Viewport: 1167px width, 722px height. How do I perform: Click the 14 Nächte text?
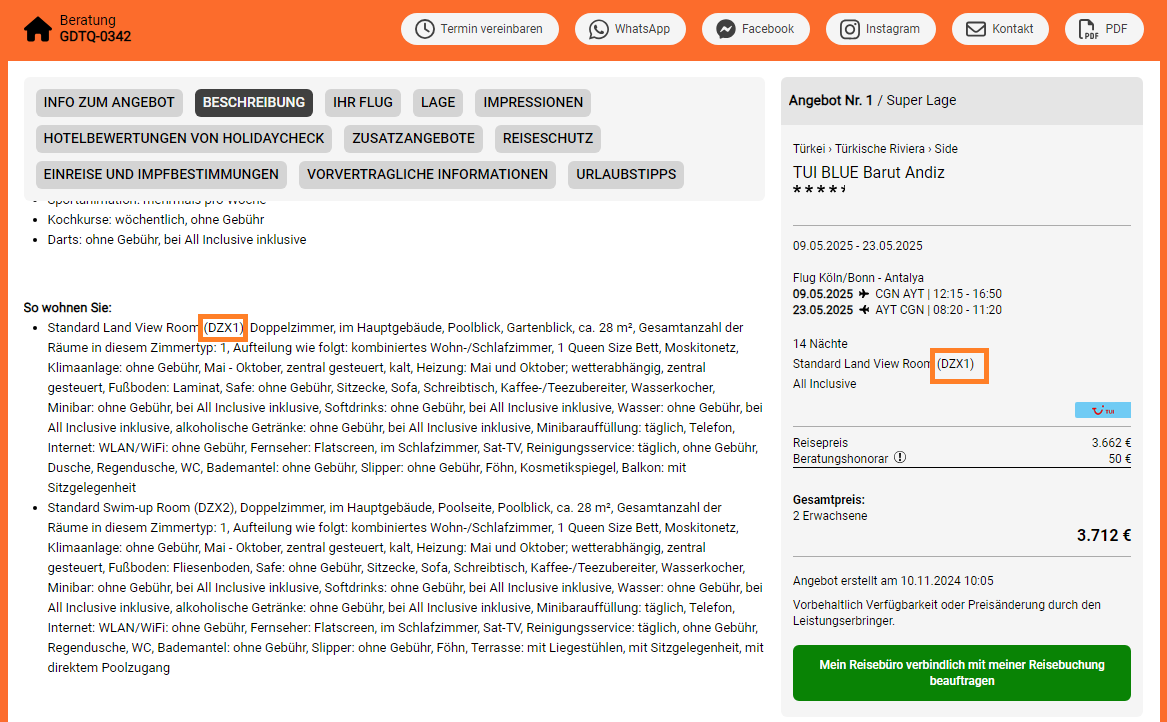coord(820,344)
